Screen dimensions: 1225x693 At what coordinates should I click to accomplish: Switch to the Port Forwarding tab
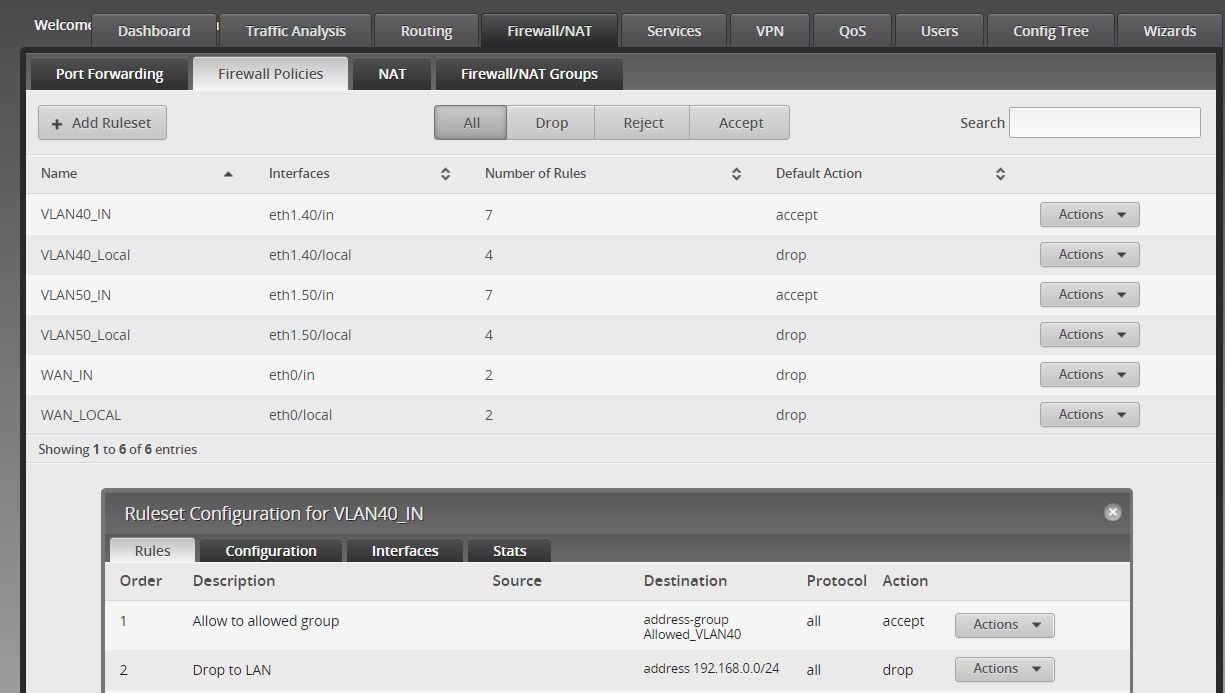point(109,74)
